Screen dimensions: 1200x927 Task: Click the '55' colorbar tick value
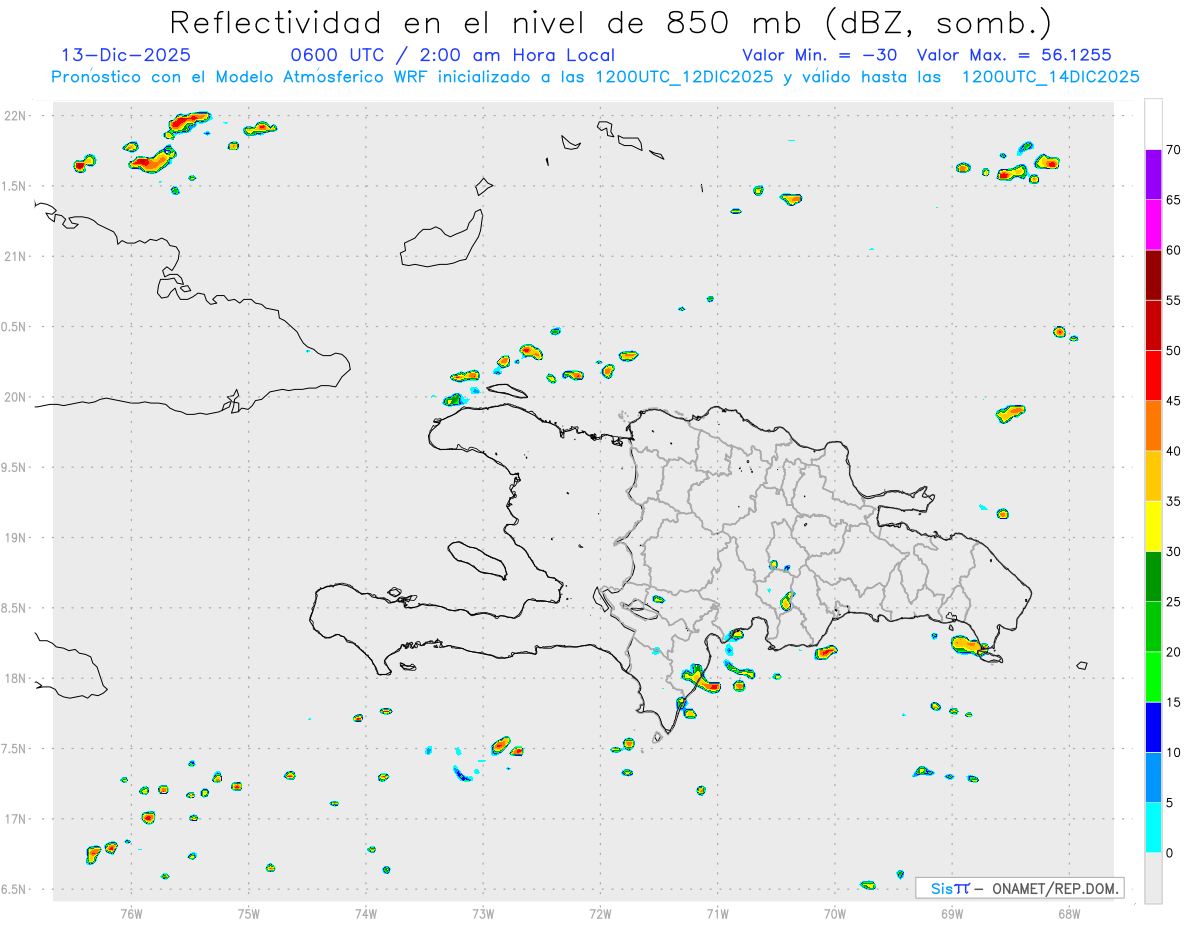[1173, 300]
